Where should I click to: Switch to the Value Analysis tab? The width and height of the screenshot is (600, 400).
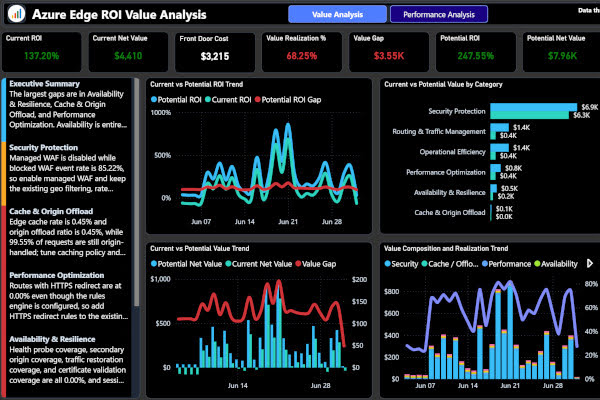(x=337, y=15)
